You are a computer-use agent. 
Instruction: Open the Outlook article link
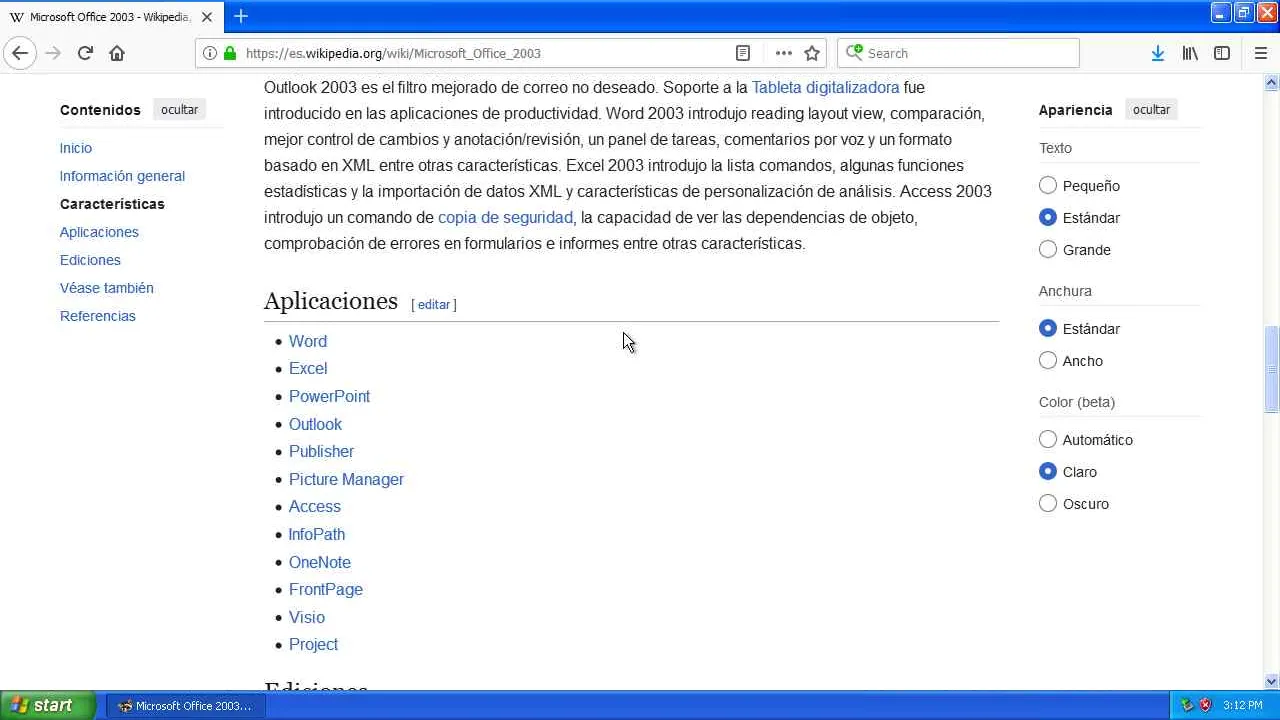tap(315, 424)
